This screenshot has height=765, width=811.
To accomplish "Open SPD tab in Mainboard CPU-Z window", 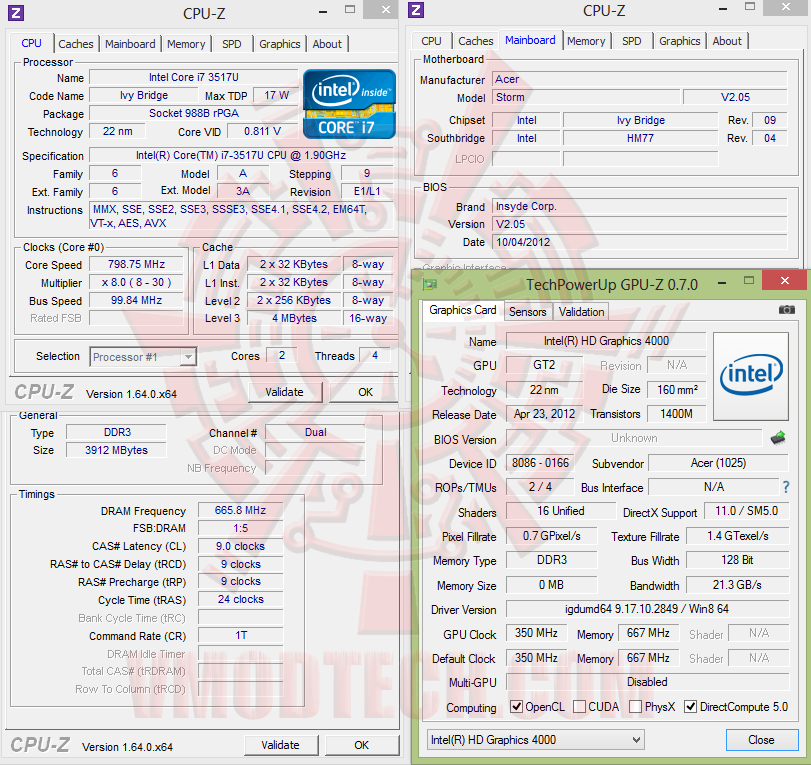I will 632,41.
